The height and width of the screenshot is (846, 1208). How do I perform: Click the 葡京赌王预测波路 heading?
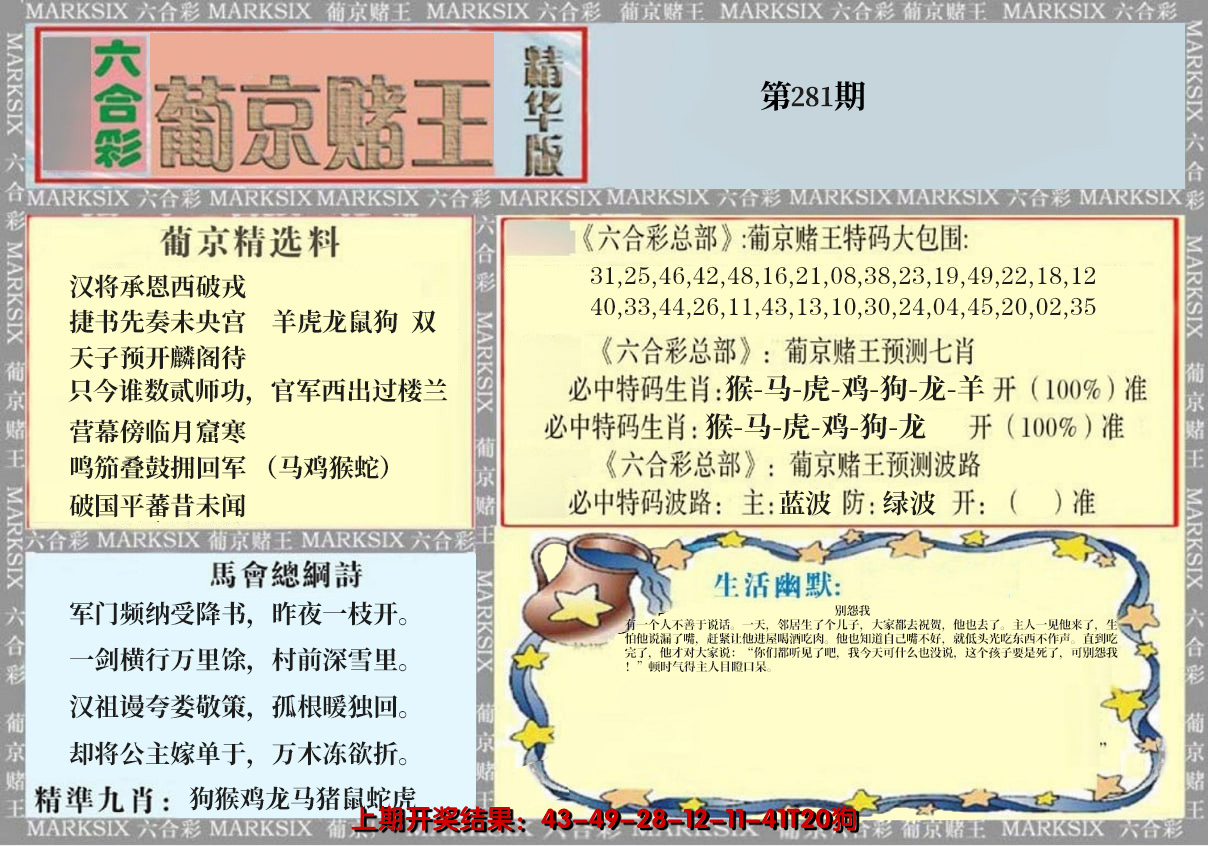pos(790,465)
